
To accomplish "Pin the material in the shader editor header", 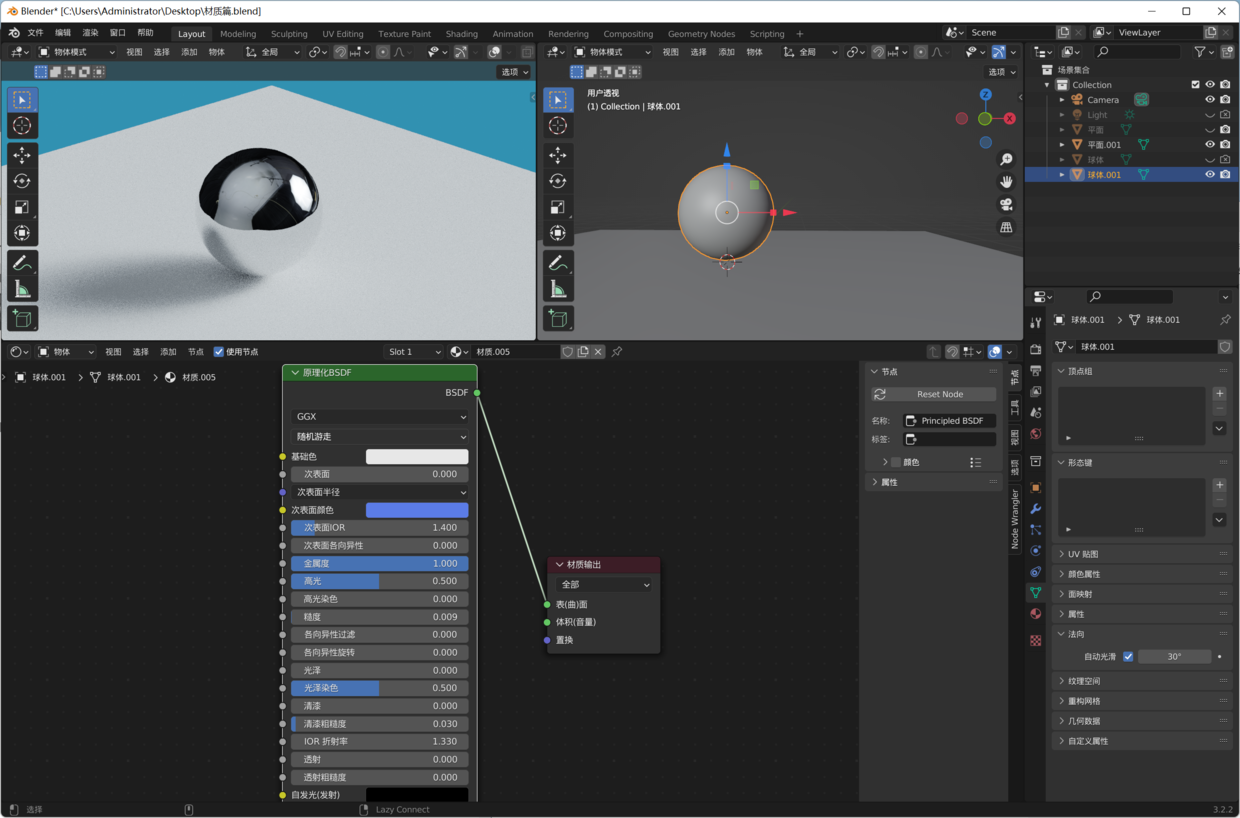I will pos(617,351).
